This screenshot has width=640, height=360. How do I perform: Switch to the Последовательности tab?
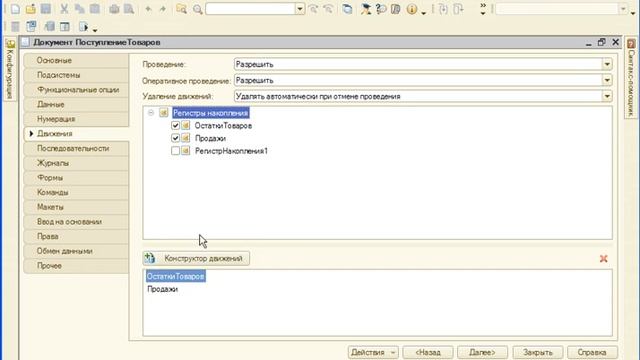coord(76,149)
